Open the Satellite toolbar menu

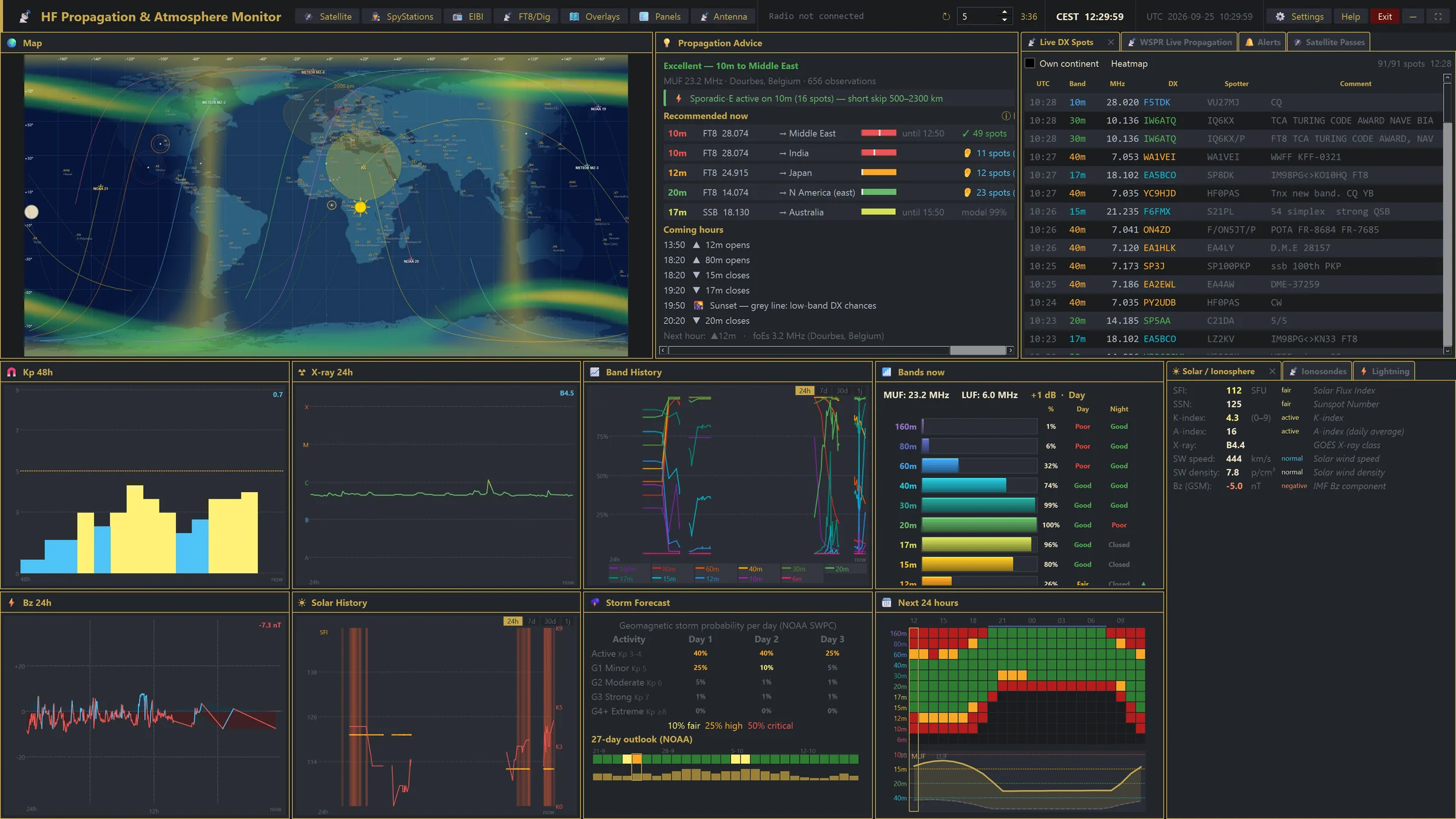328,16
